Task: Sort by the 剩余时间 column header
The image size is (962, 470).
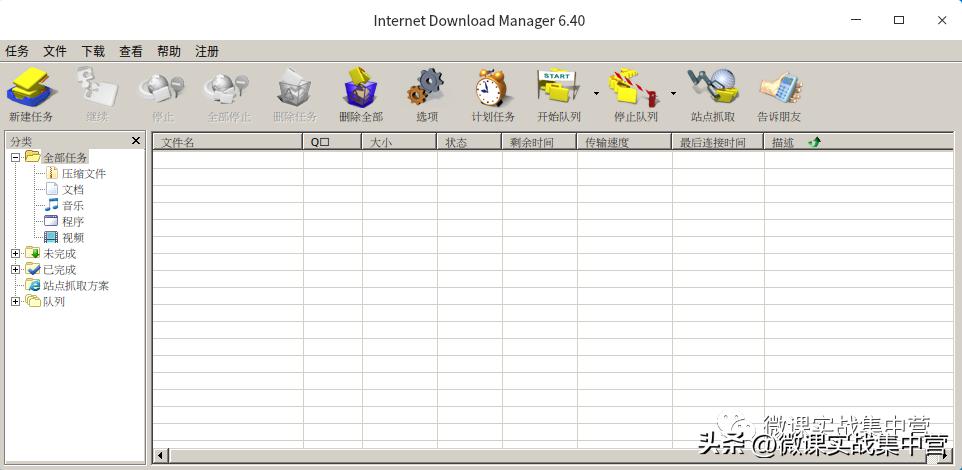Action: pos(539,142)
